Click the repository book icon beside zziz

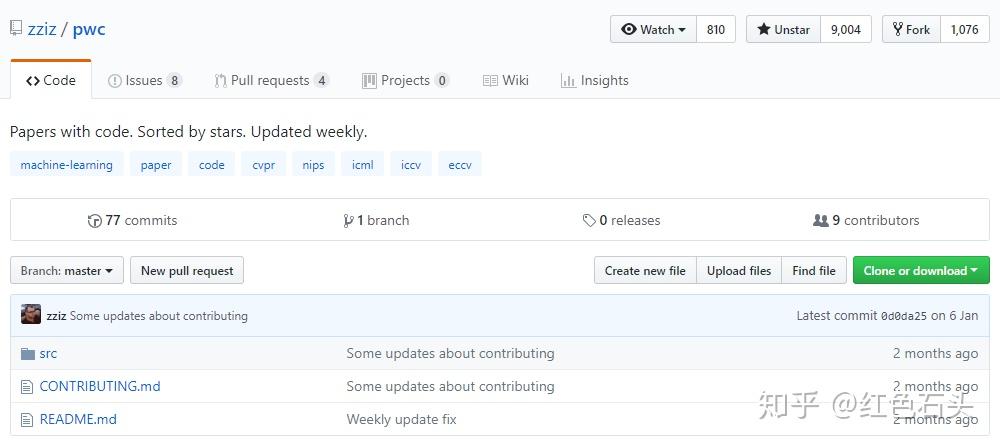click(x=16, y=29)
